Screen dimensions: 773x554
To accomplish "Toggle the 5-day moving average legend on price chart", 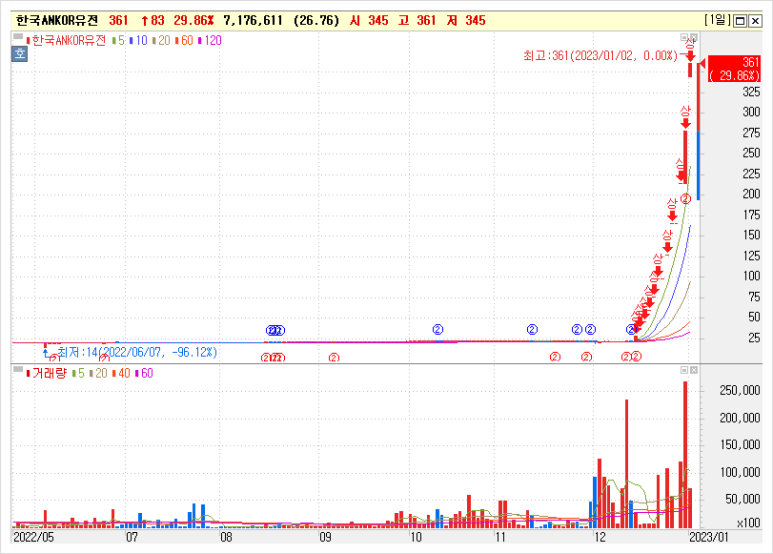I will coord(119,40).
